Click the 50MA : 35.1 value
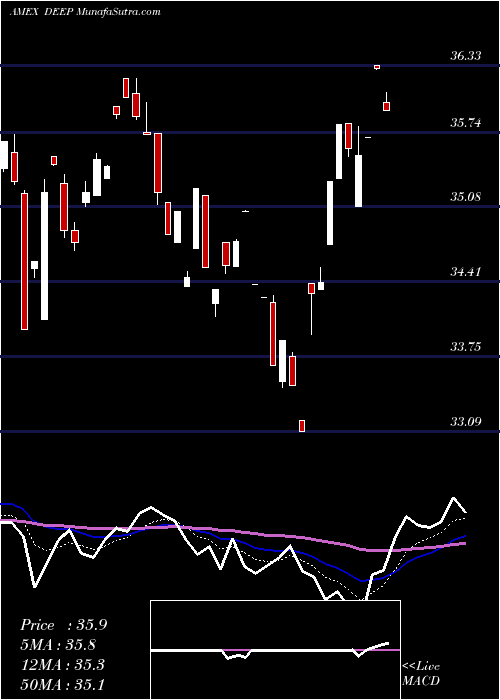Screen dimensions: 500x700 pos(62,684)
